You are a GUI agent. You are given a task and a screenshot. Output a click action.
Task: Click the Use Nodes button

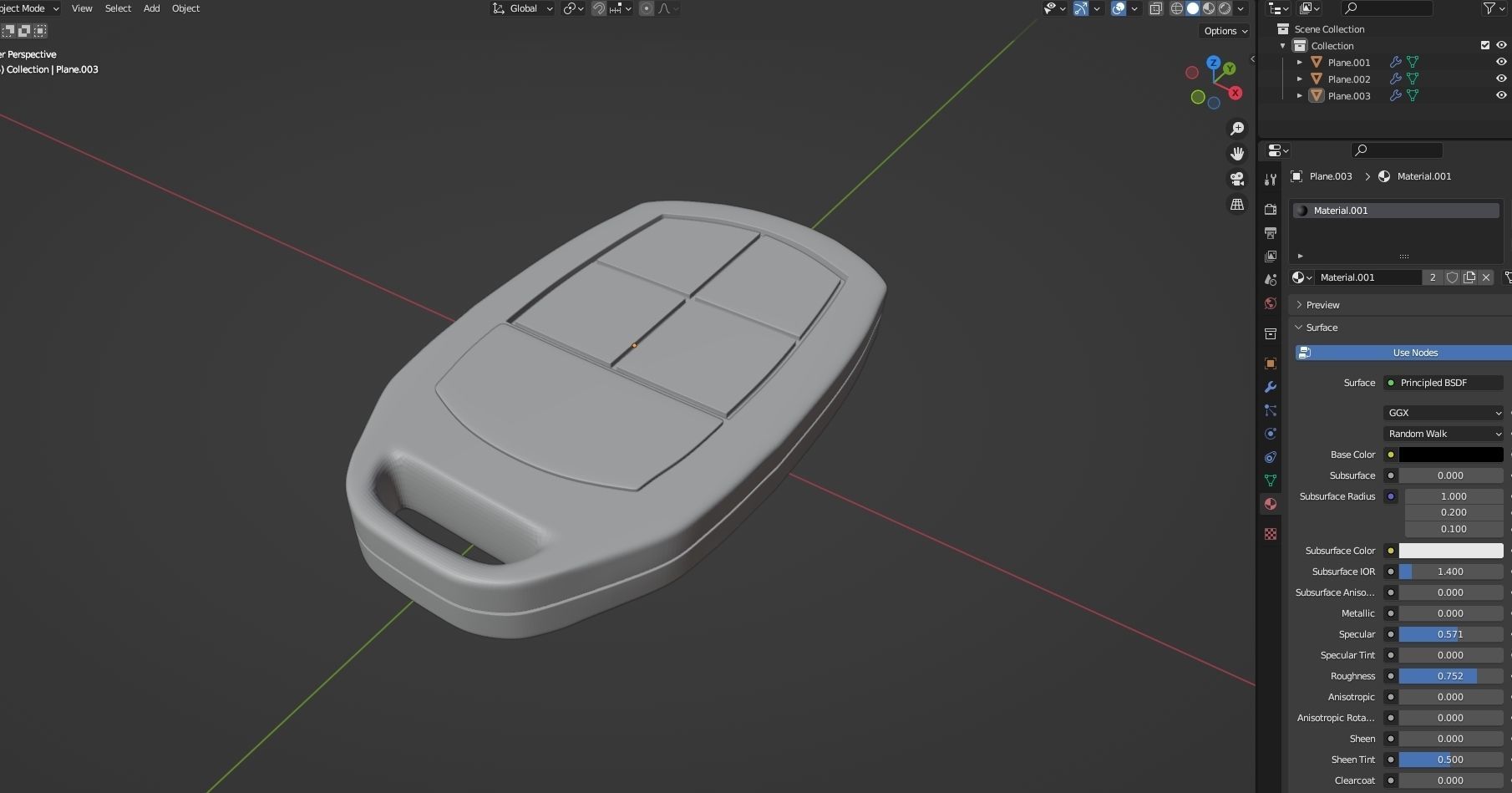[1403, 353]
